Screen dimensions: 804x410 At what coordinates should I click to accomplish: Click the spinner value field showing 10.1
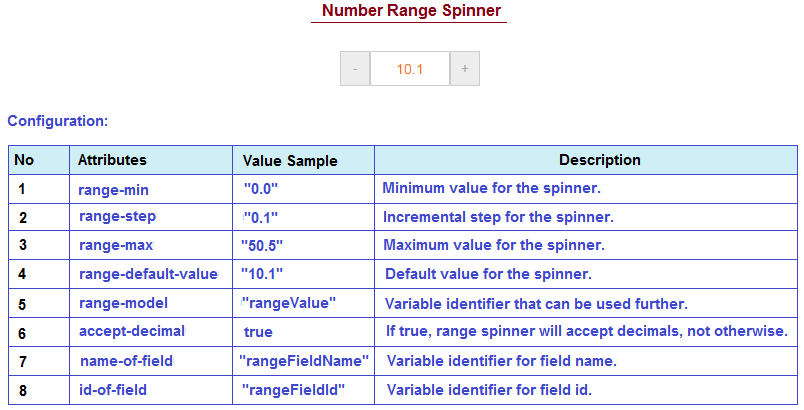410,69
